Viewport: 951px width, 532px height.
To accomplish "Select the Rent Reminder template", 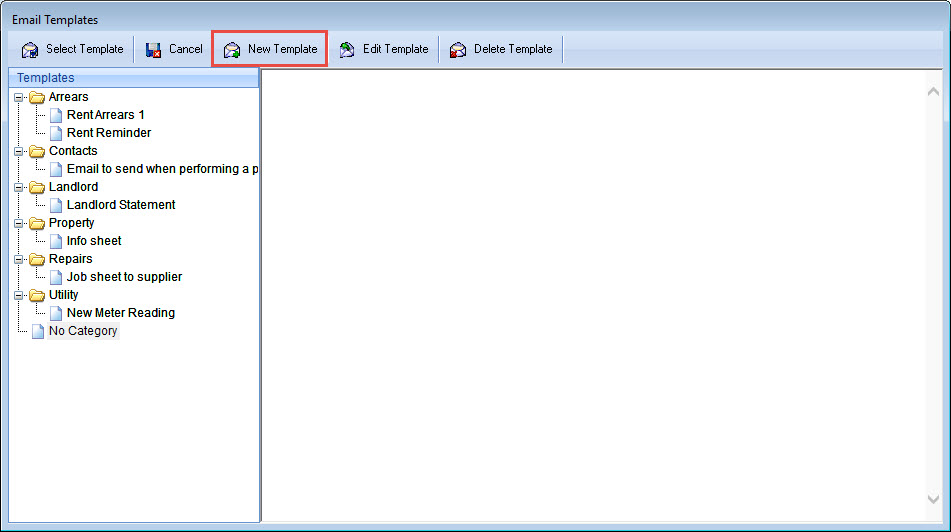I will [x=109, y=133].
